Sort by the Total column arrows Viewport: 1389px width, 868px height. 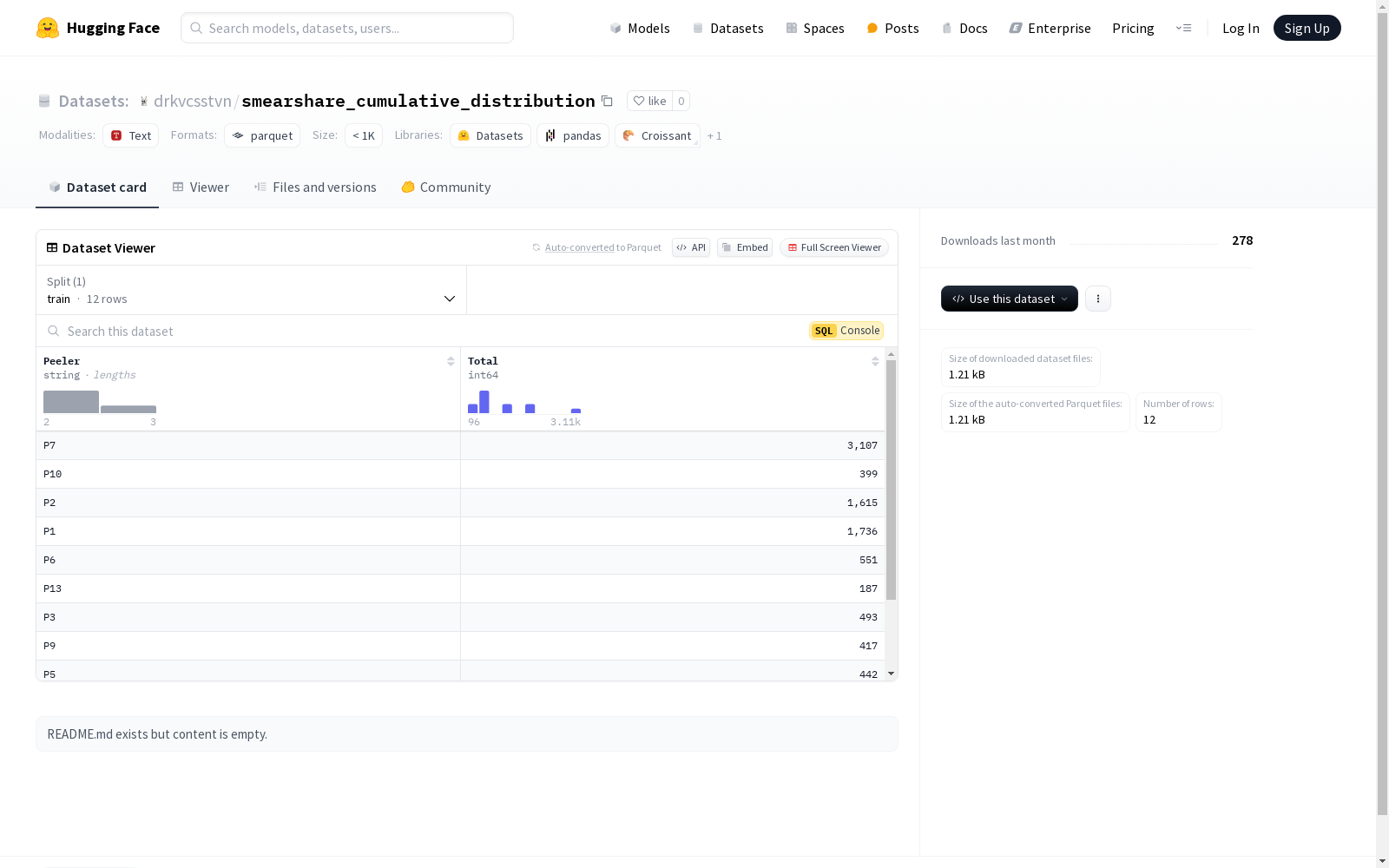pos(875,361)
